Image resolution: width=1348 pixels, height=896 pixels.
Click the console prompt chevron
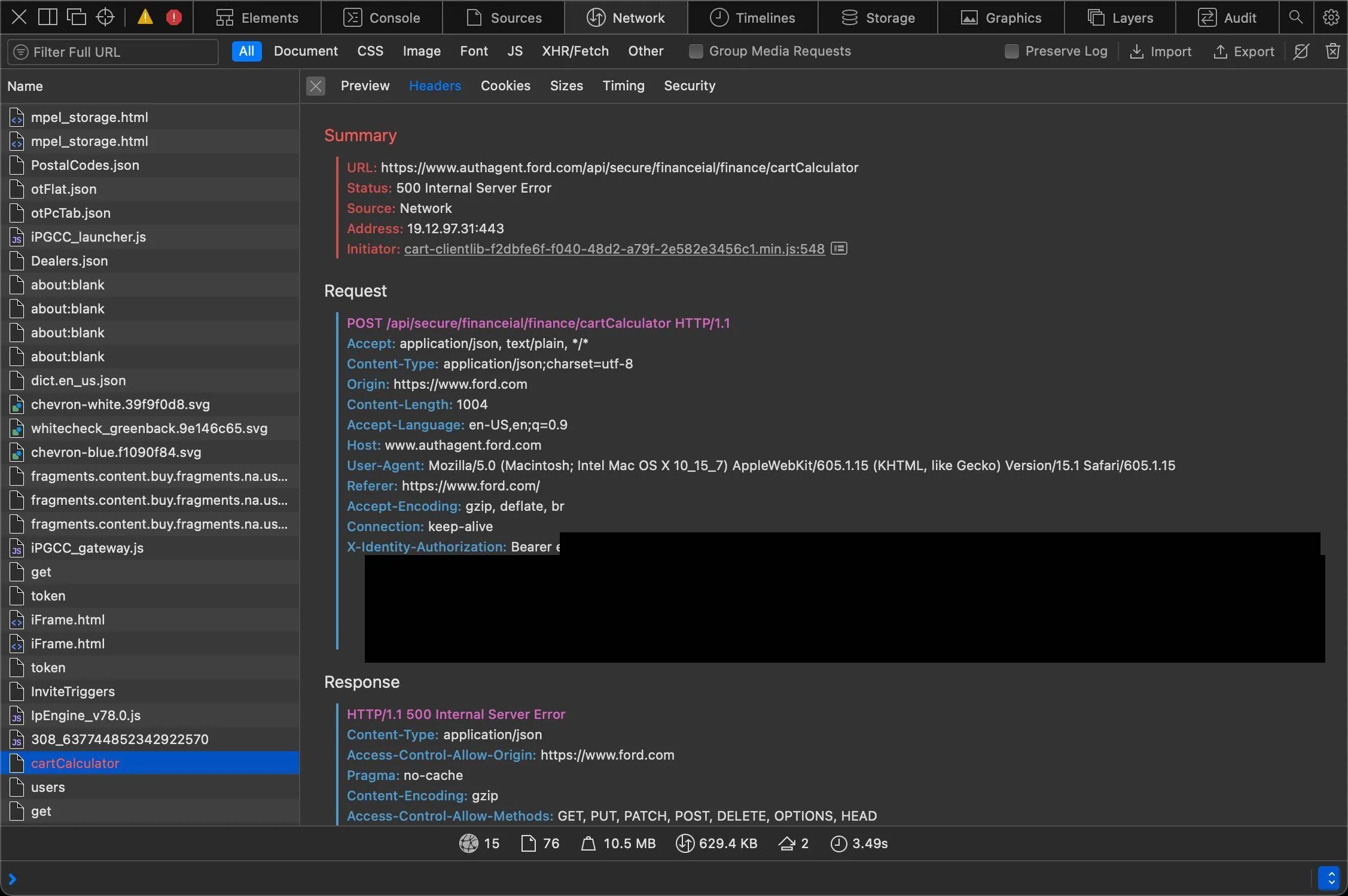click(x=13, y=879)
